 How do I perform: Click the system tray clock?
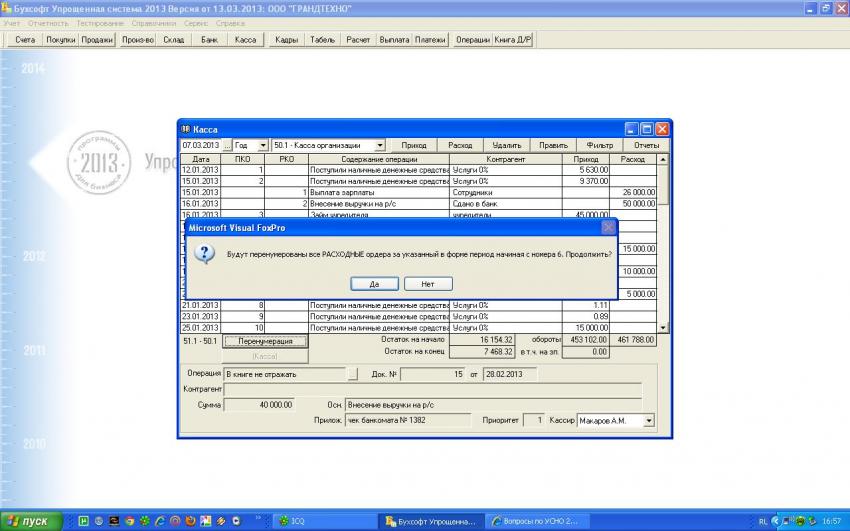[x=831, y=521]
